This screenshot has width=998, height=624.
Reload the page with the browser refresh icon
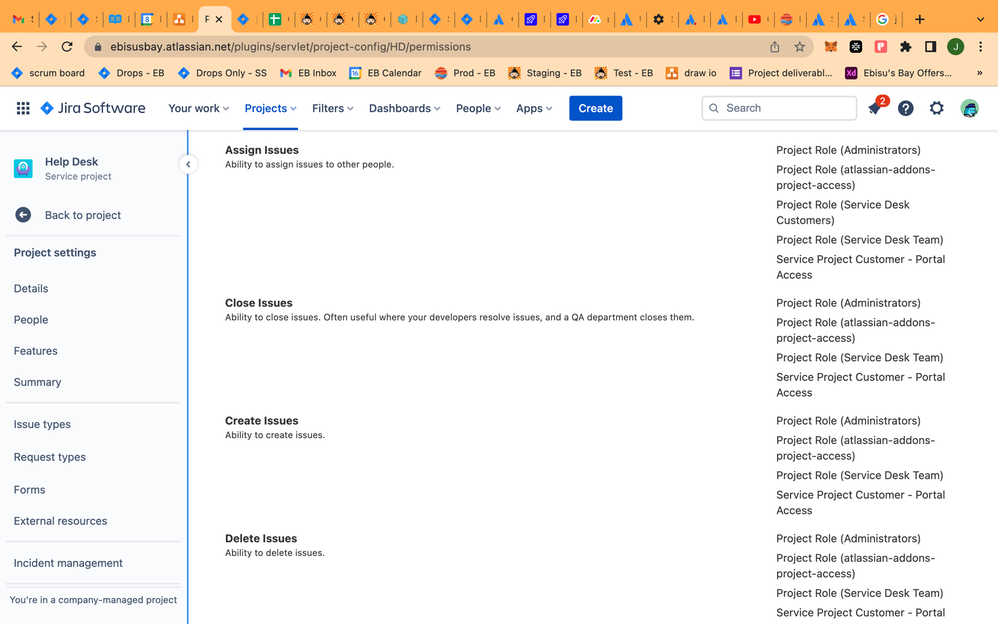67,46
